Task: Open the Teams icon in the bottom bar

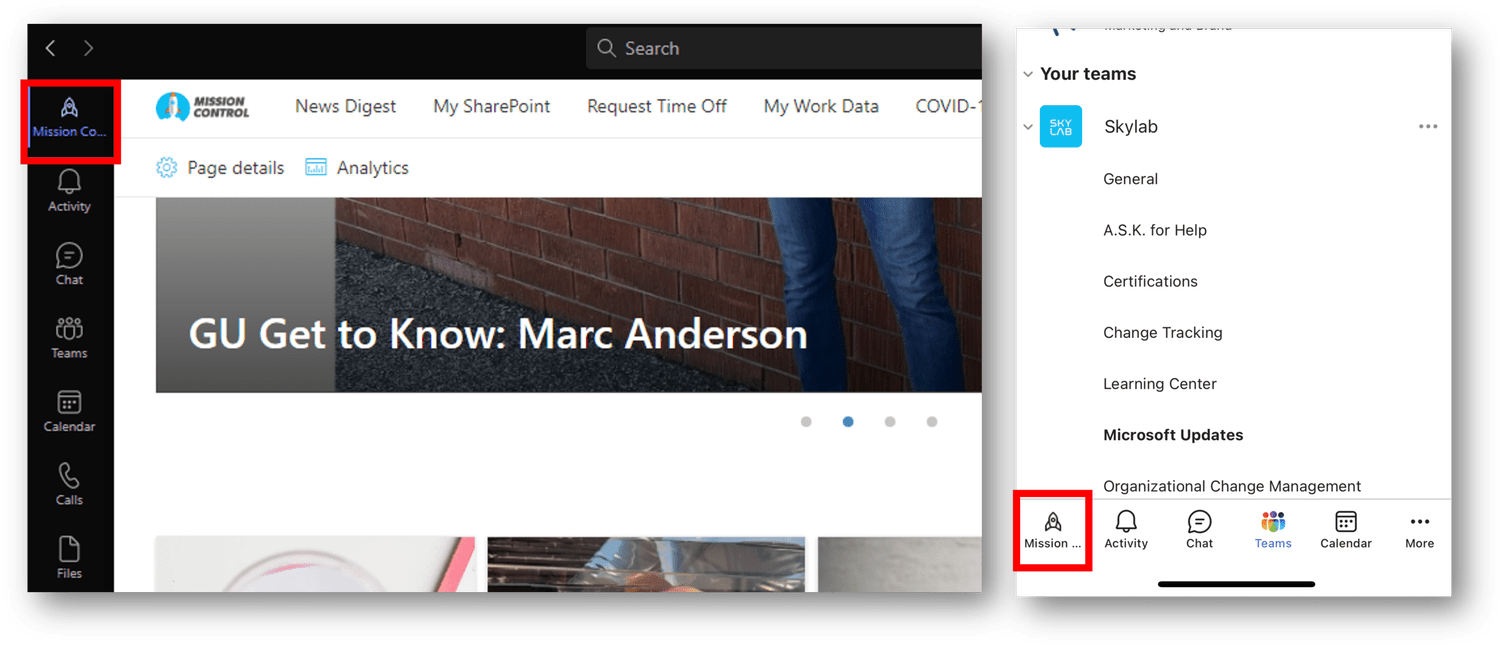Action: [x=1272, y=529]
